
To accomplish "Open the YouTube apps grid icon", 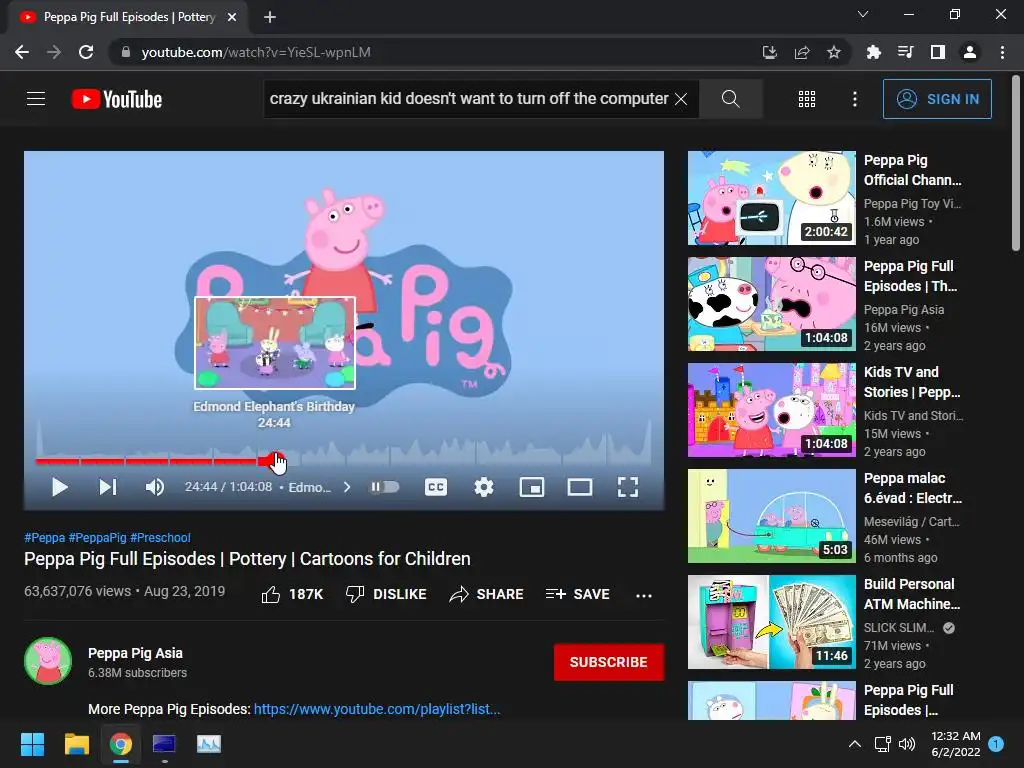I will pyautogui.click(x=807, y=99).
